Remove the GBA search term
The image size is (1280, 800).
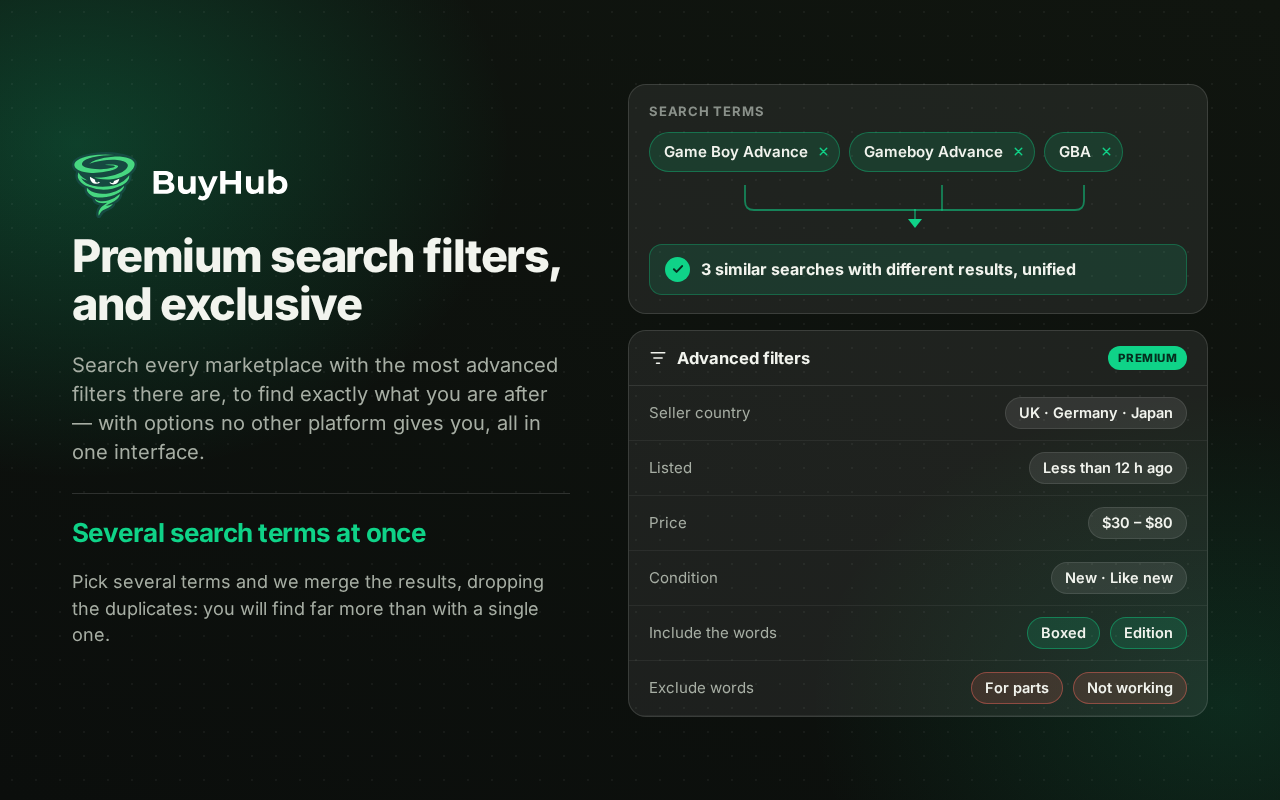(x=1106, y=152)
